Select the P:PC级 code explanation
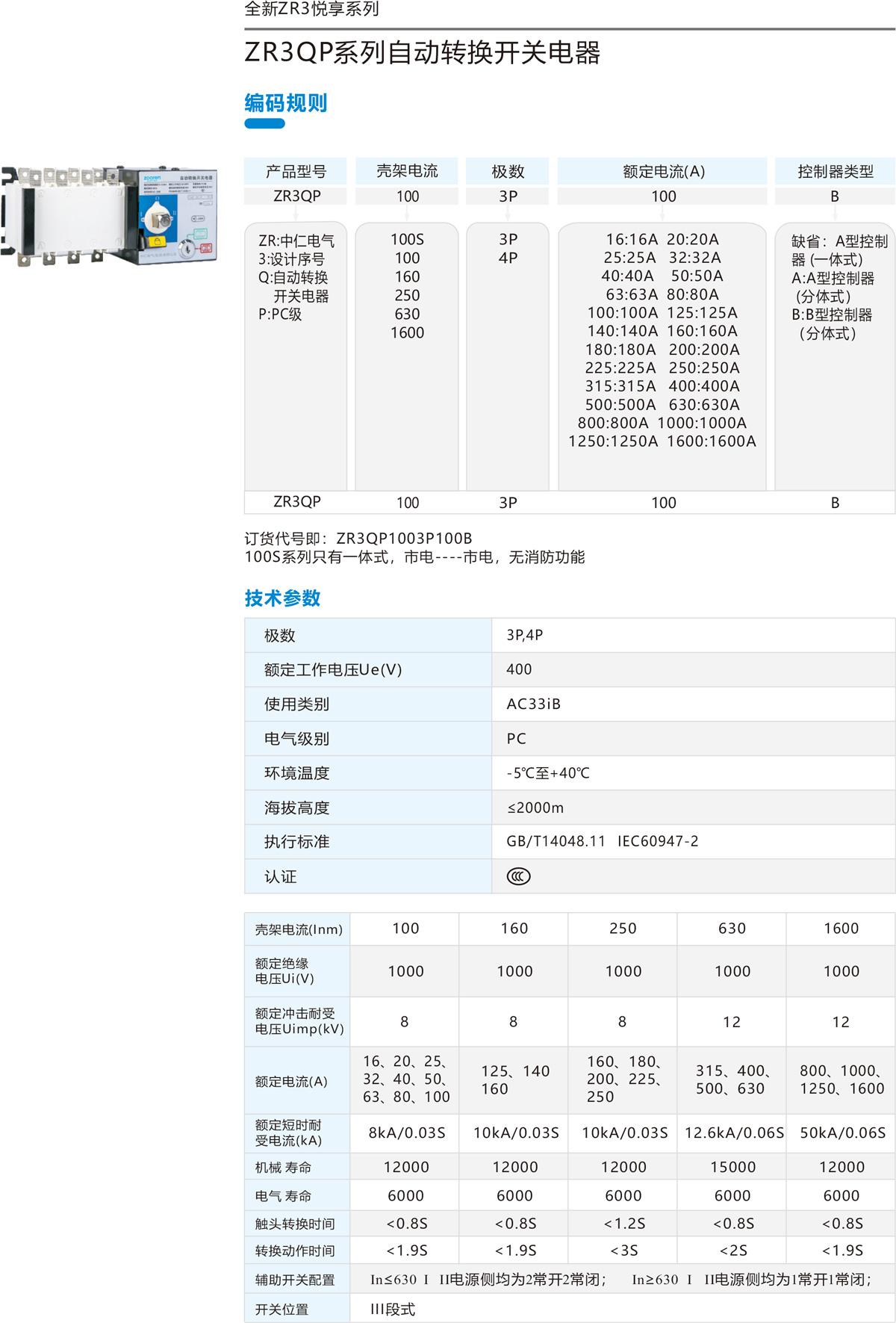 click(x=280, y=315)
